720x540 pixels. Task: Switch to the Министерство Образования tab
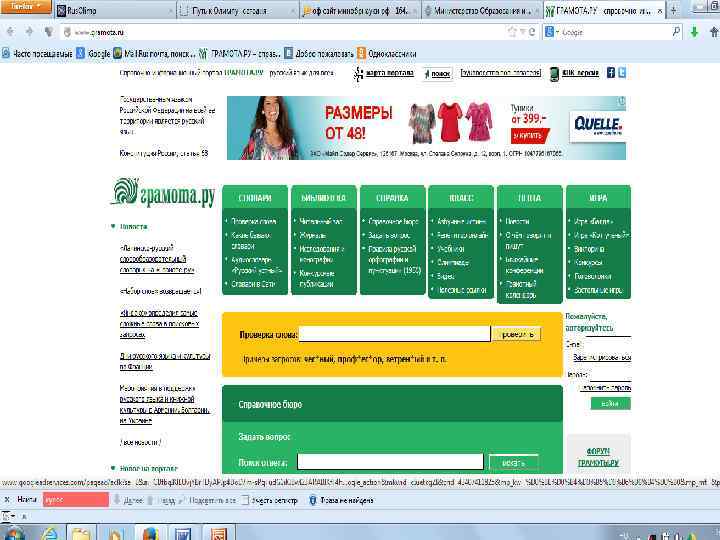pos(482,11)
